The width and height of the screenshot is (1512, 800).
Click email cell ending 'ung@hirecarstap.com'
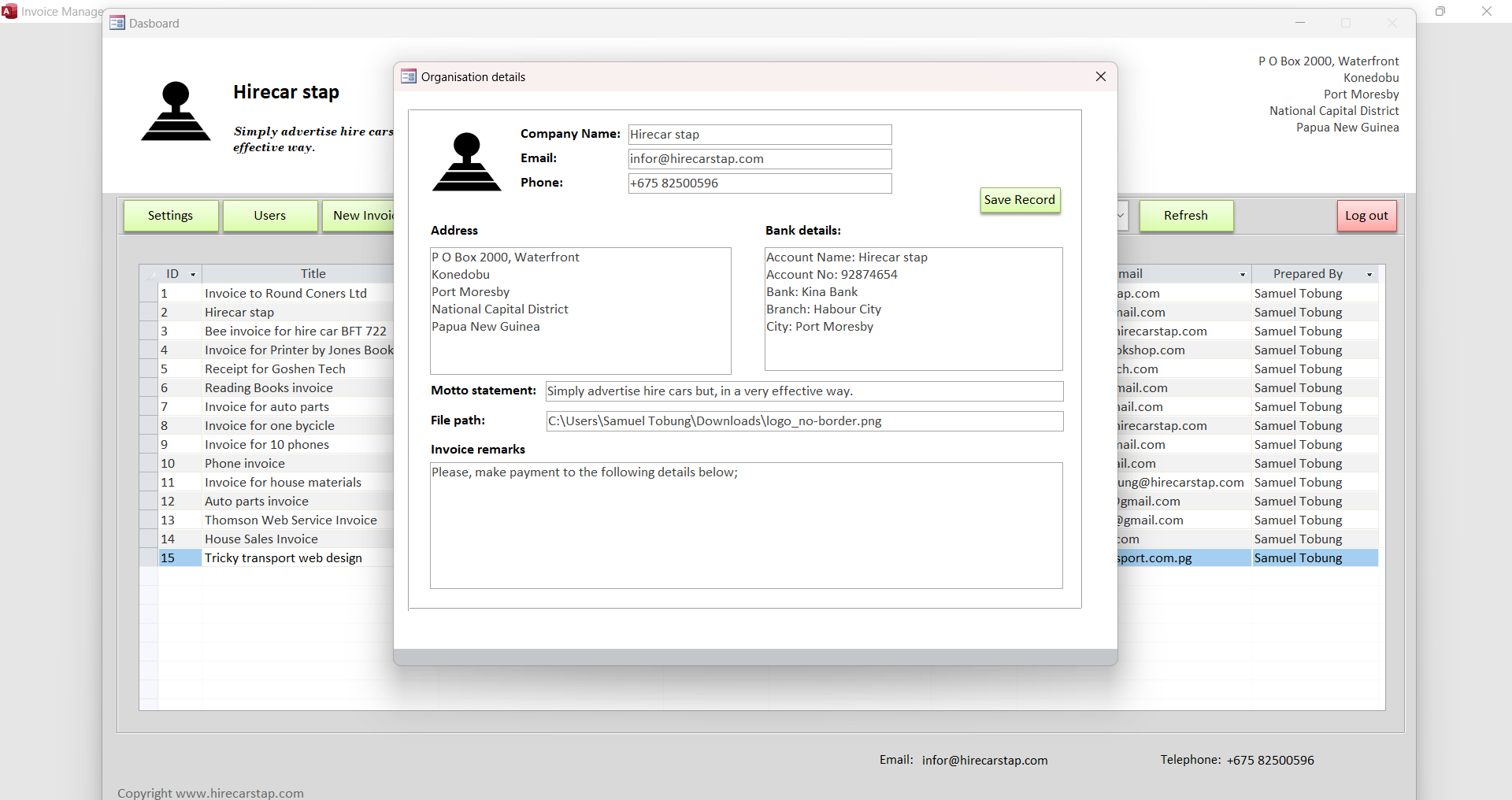pyautogui.click(x=1184, y=482)
